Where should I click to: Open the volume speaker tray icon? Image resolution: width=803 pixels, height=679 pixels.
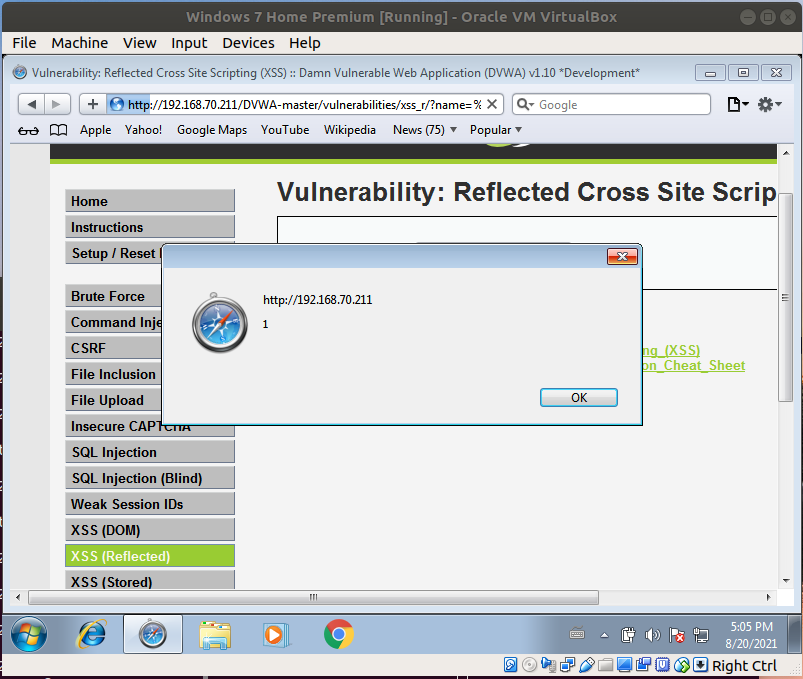pos(652,635)
